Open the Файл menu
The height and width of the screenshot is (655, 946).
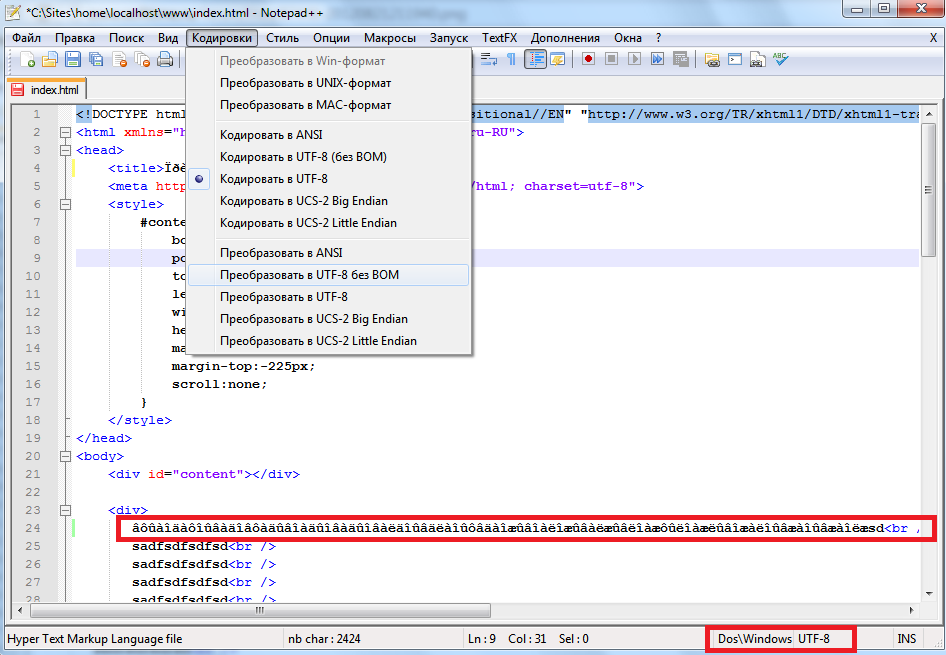coord(27,38)
